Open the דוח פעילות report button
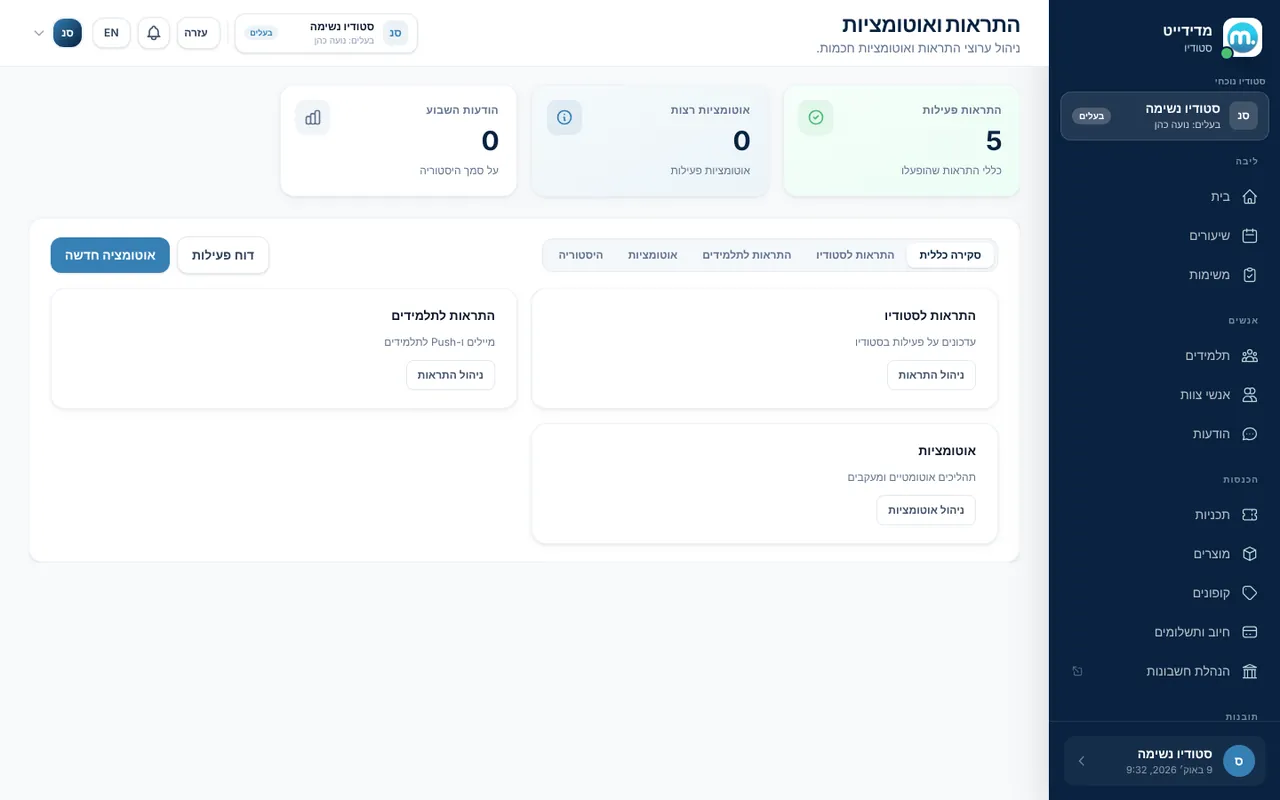Viewport: 1280px width, 800px height. point(223,255)
